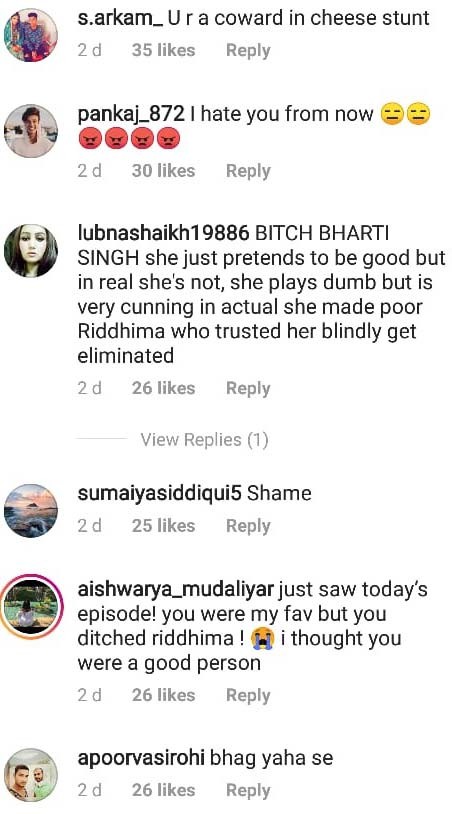Reply to pankaj_872 comment
The height and width of the screenshot is (814, 452).
point(248,171)
